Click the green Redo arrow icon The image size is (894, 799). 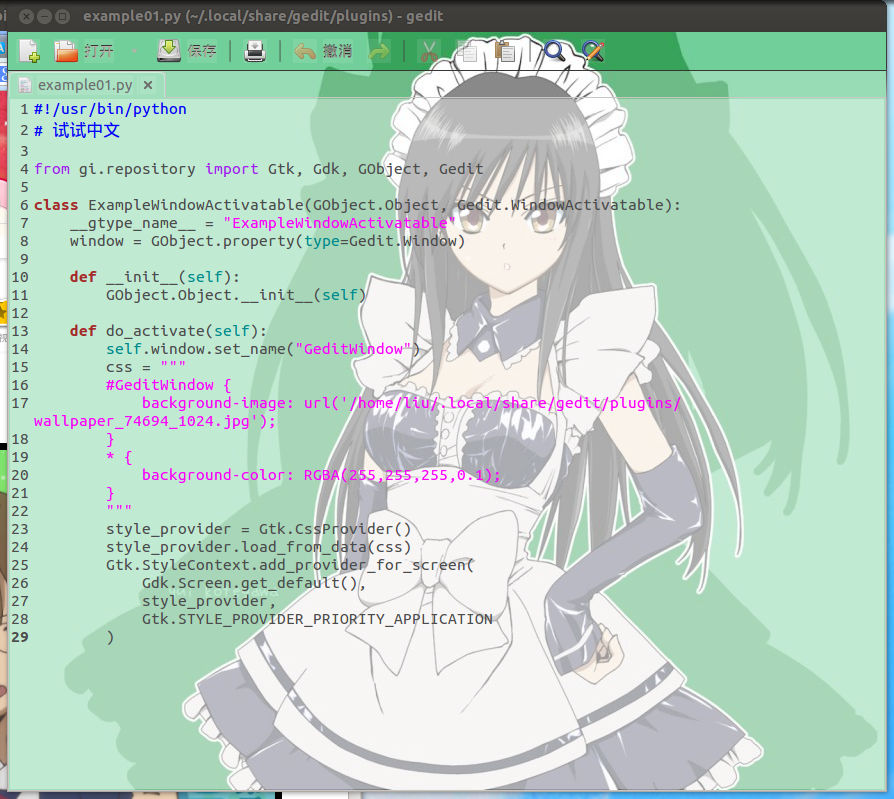(x=379, y=52)
